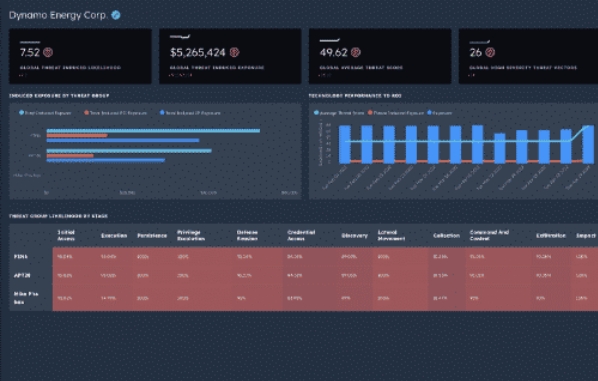Select the FIN6 row label
This screenshot has width=598, height=381.
click(21, 257)
